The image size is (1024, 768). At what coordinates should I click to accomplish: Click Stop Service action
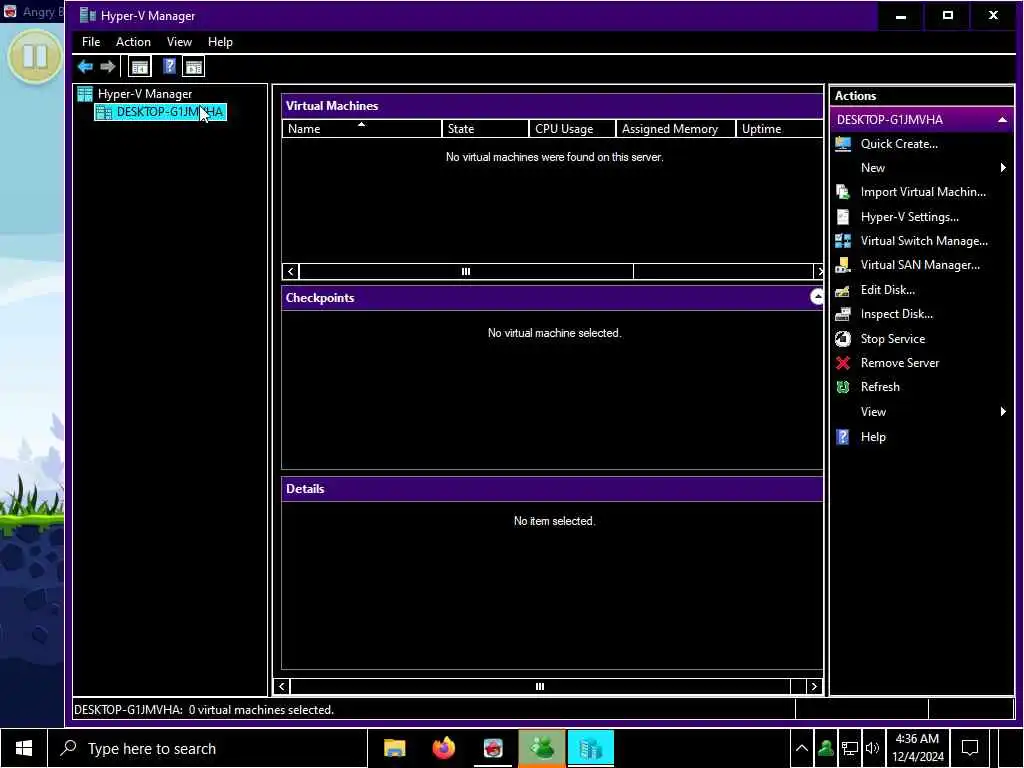coord(892,339)
